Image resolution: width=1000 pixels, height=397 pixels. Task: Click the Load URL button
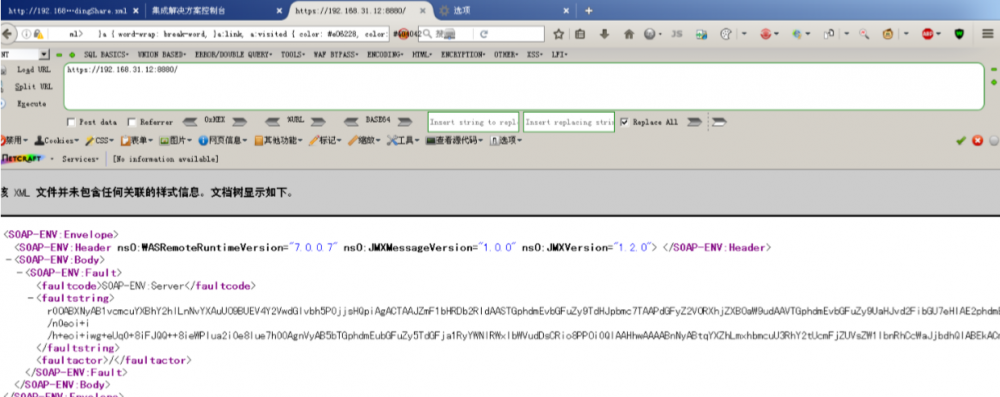(x=34, y=70)
